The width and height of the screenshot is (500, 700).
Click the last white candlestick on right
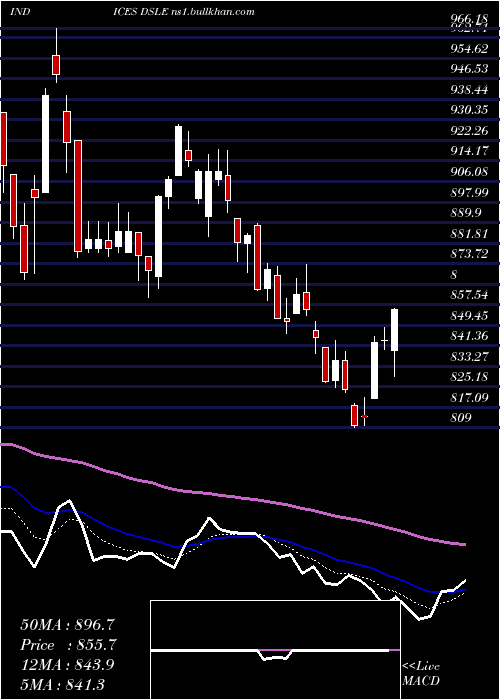click(395, 330)
